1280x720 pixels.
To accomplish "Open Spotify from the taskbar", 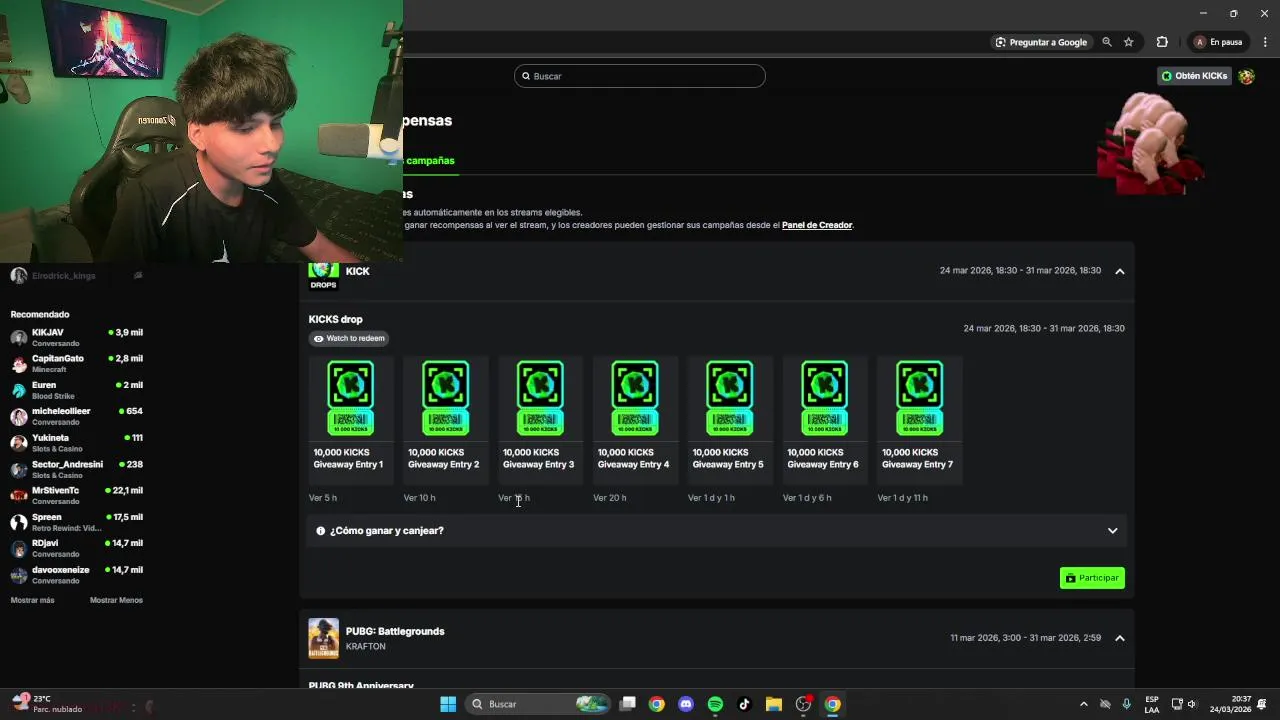I will click(715, 704).
